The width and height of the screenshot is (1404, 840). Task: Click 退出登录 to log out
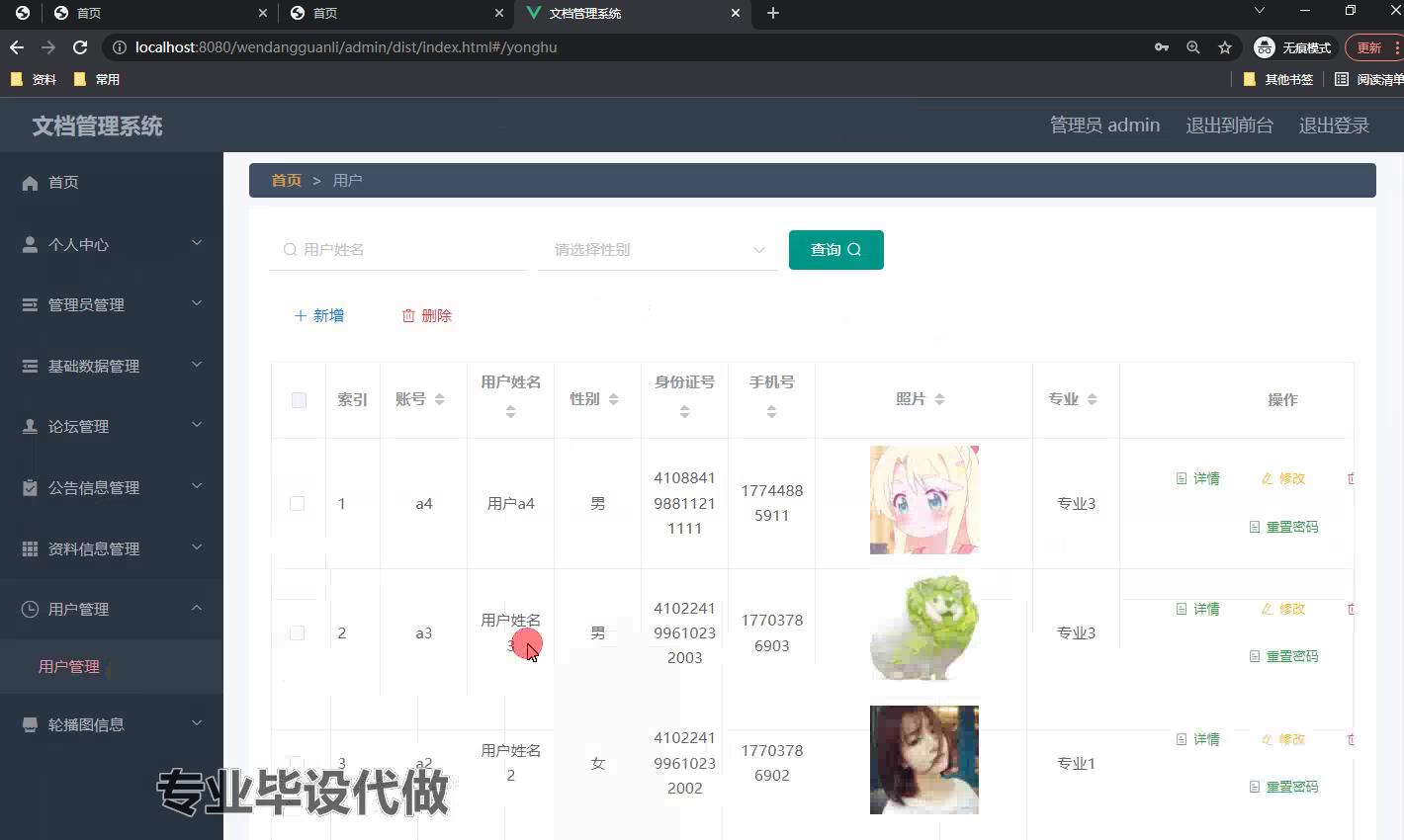1333,126
